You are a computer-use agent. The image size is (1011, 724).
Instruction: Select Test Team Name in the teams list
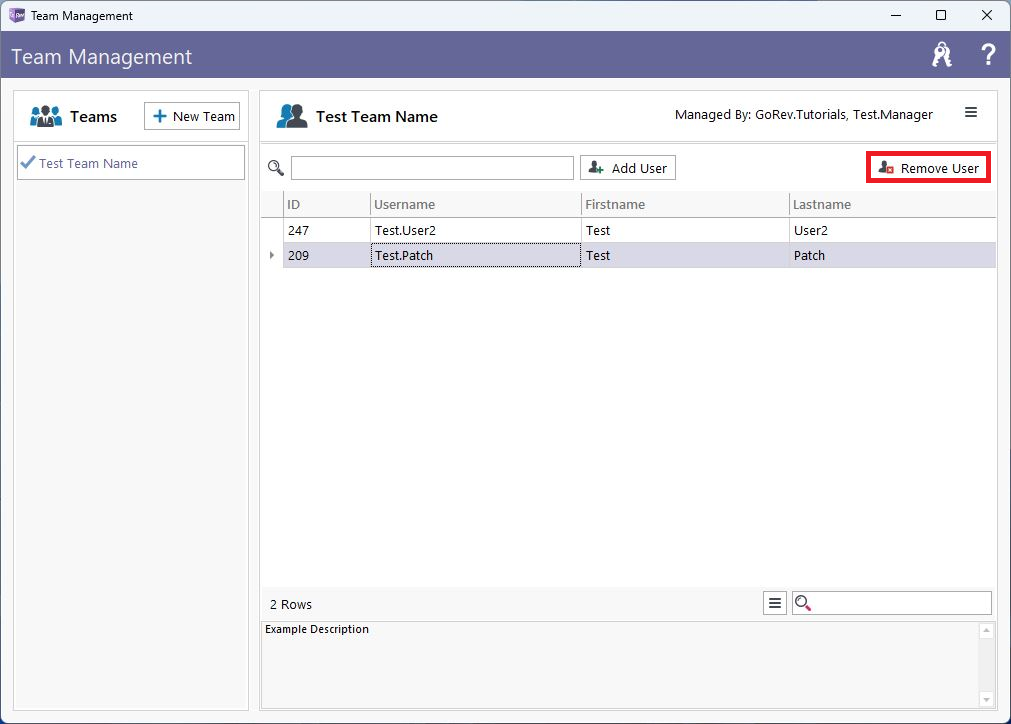pyautogui.click(x=131, y=162)
